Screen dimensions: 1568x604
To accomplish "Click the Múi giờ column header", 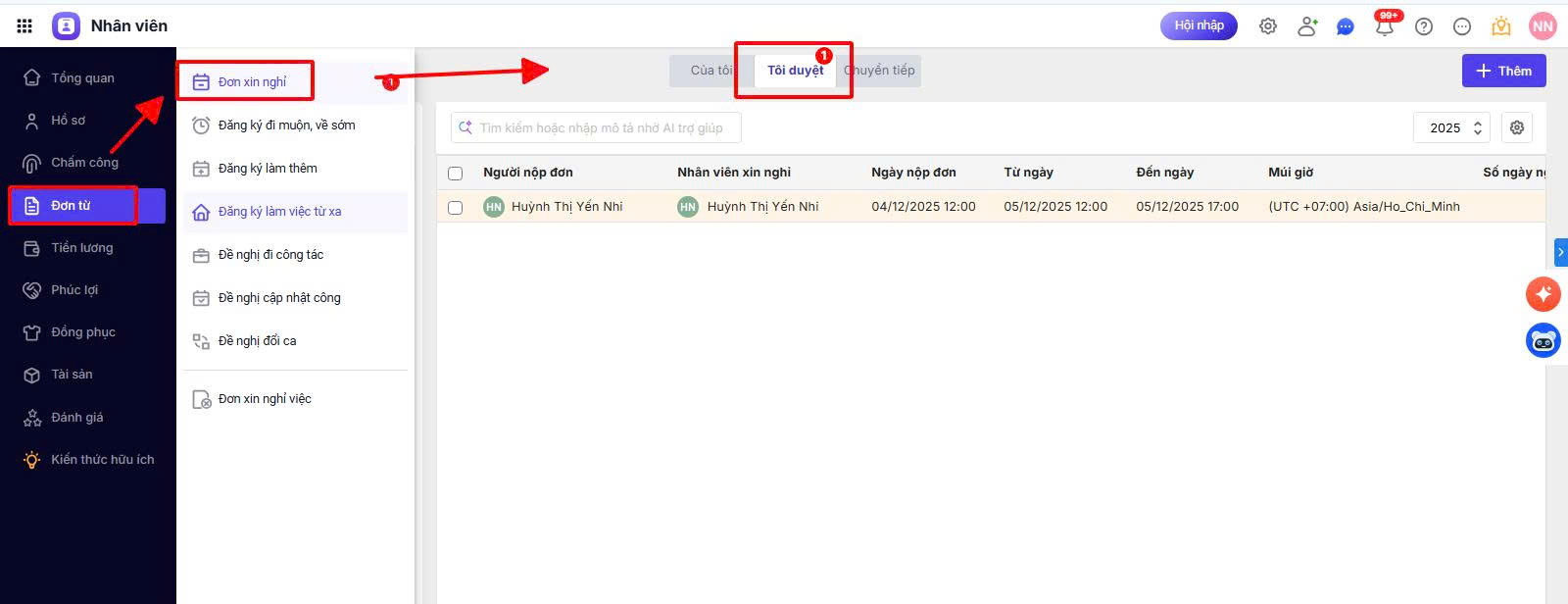I will tap(1291, 172).
